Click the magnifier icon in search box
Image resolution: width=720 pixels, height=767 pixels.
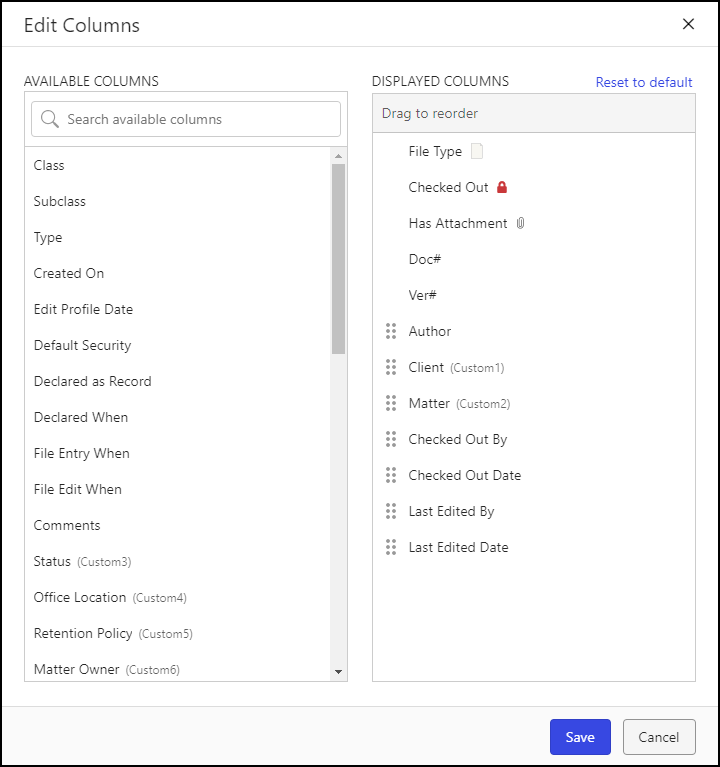(50, 119)
